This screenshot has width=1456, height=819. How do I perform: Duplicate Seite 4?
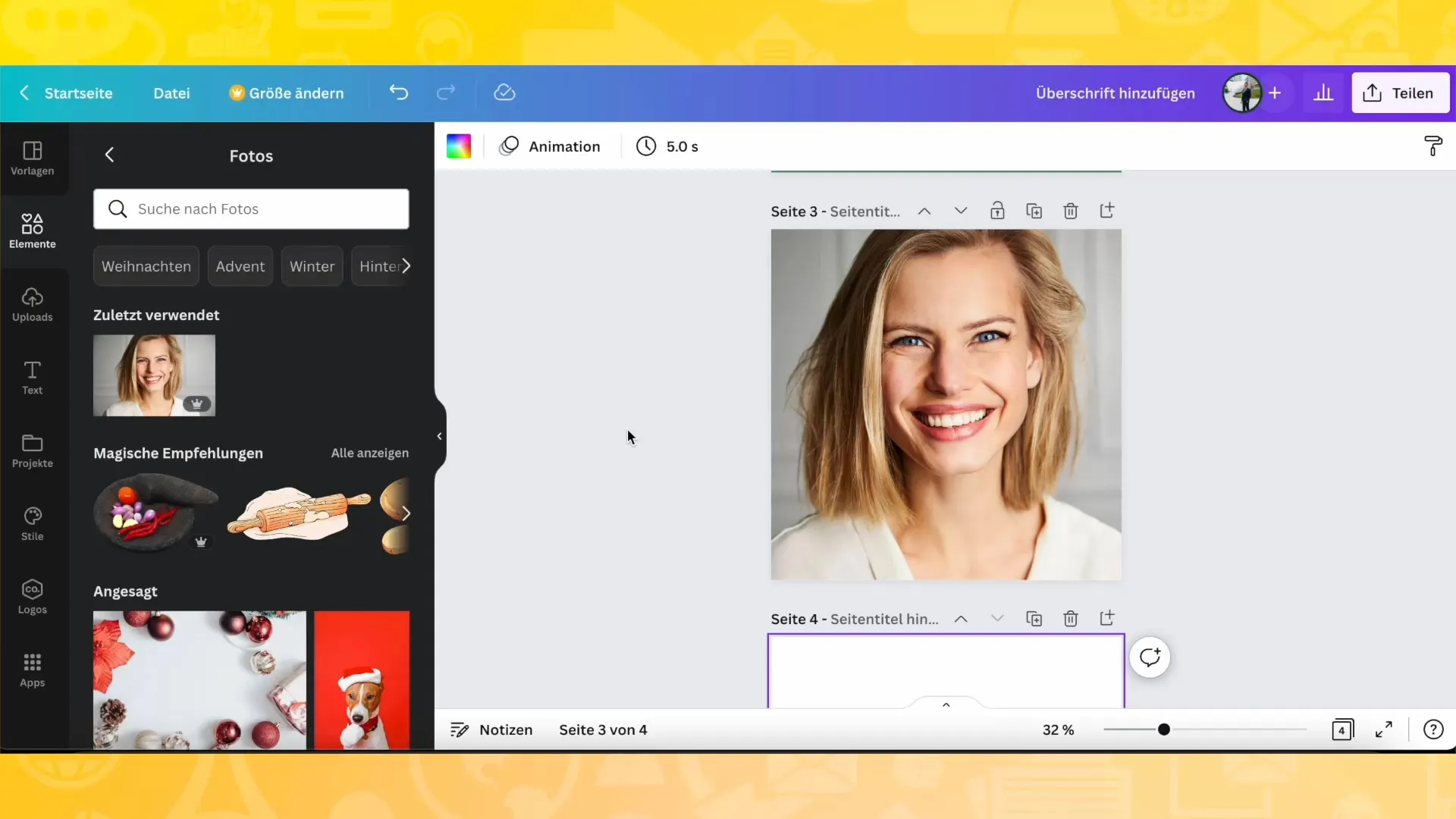click(1034, 619)
